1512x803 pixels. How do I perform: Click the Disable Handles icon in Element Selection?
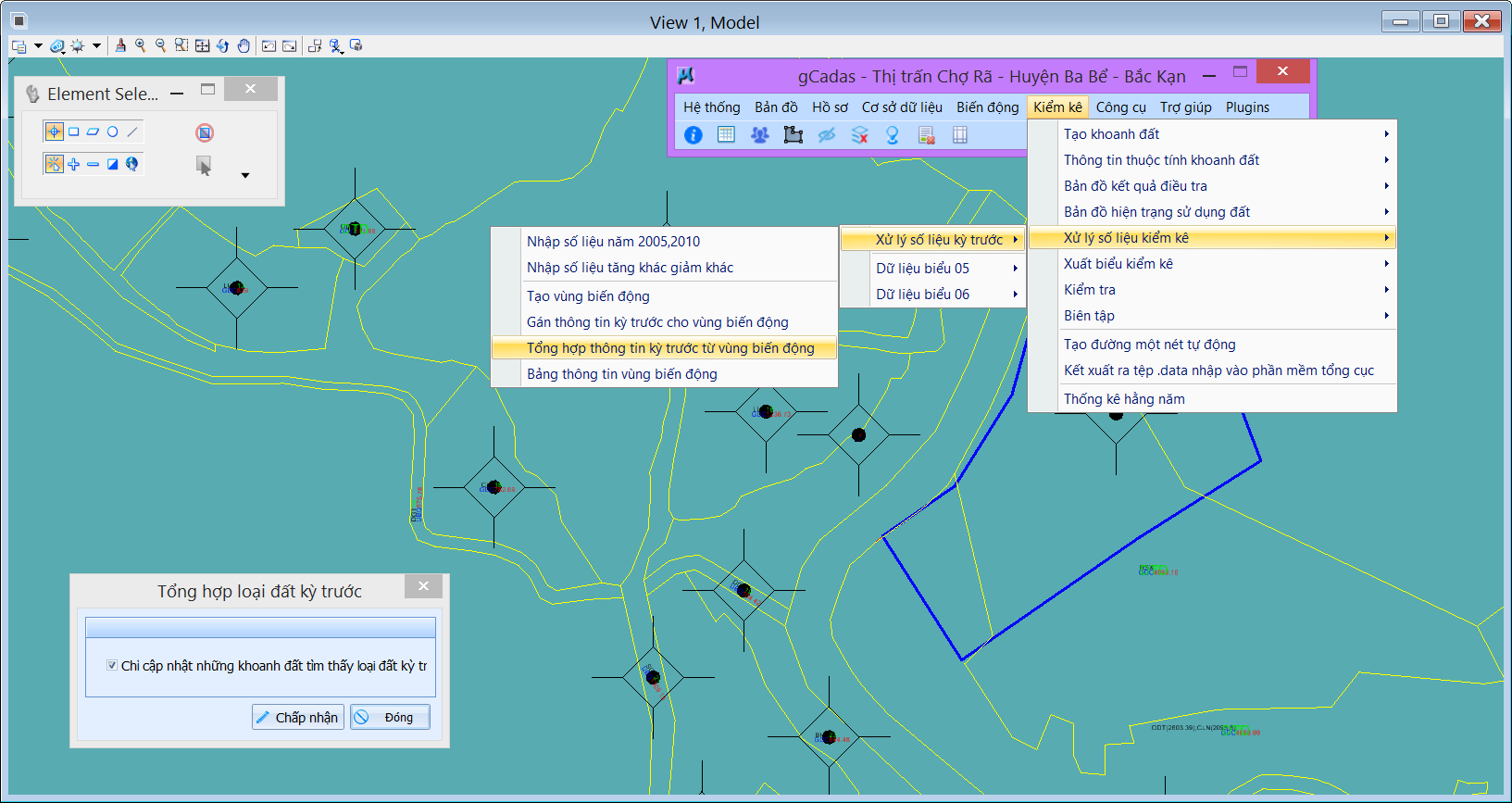tap(205, 132)
